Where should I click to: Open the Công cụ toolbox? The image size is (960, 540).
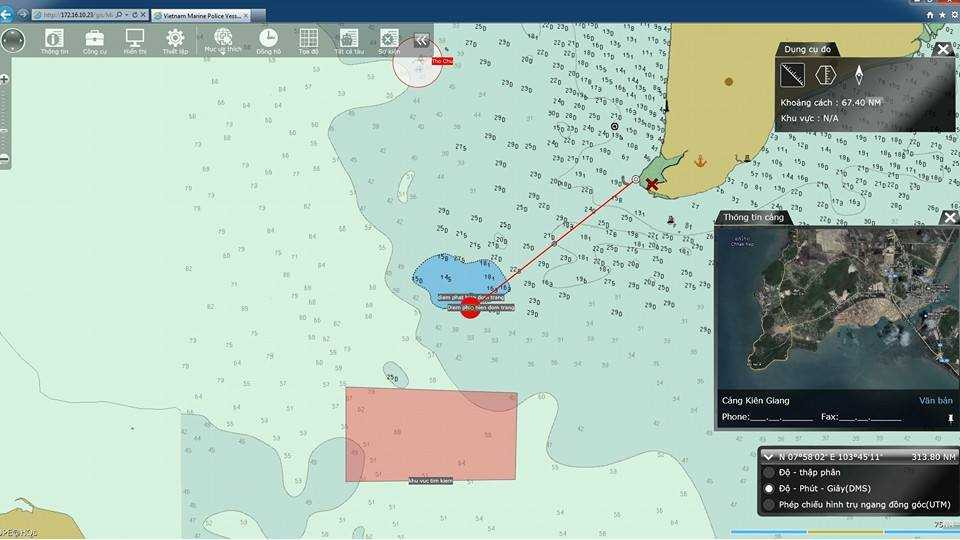[x=95, y=40]
